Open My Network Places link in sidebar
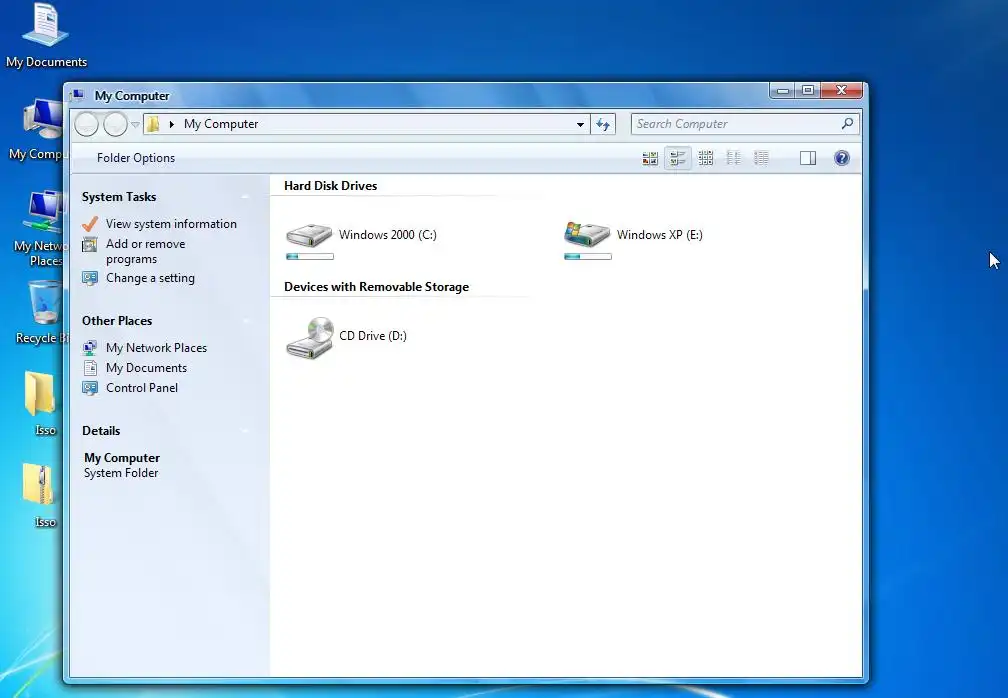1008x698 pixels. pos(156,348)
